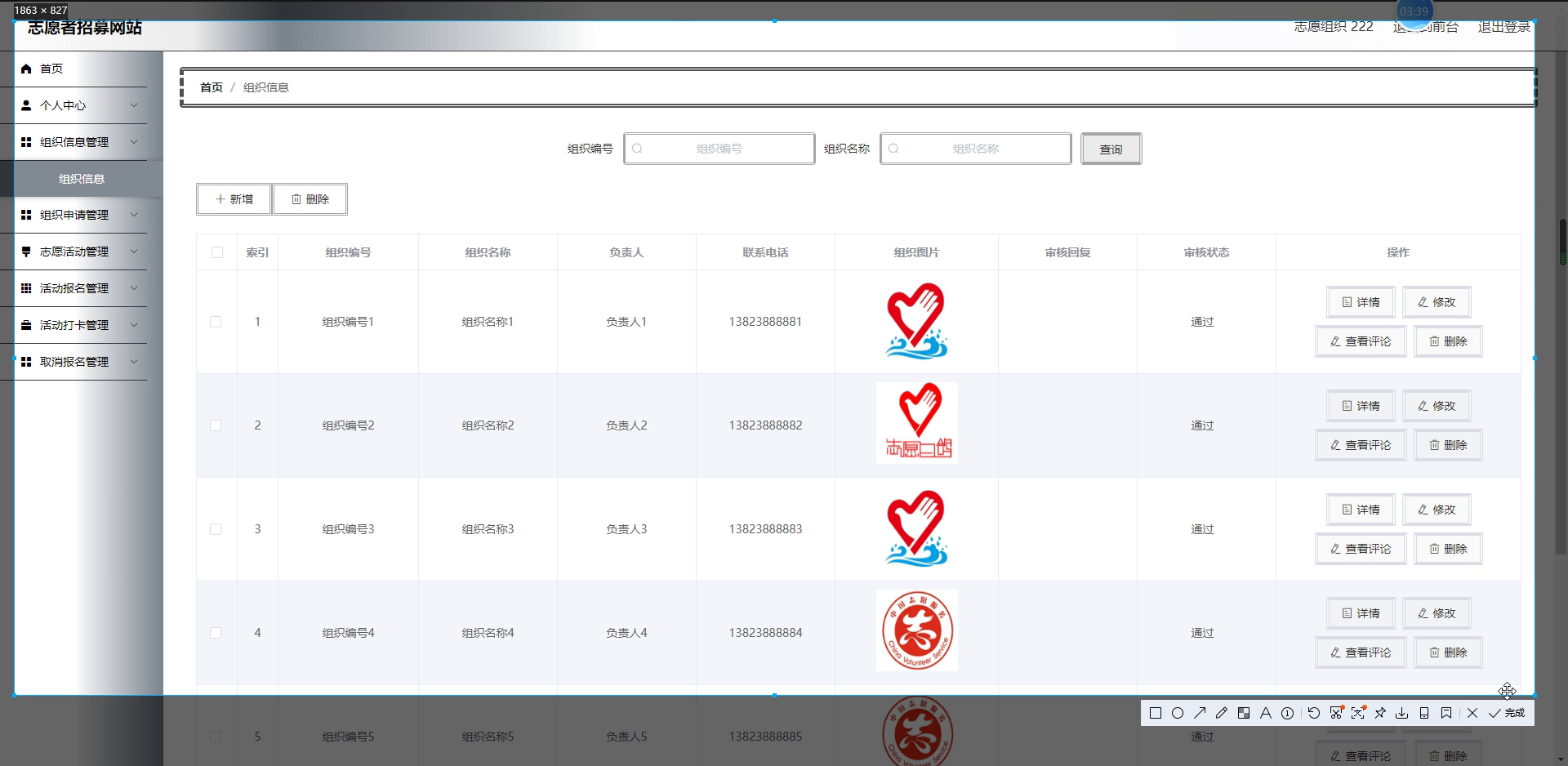Select the 组织信息 submenu item
This screenshot has height=766, width=1568.
point(82,179)
